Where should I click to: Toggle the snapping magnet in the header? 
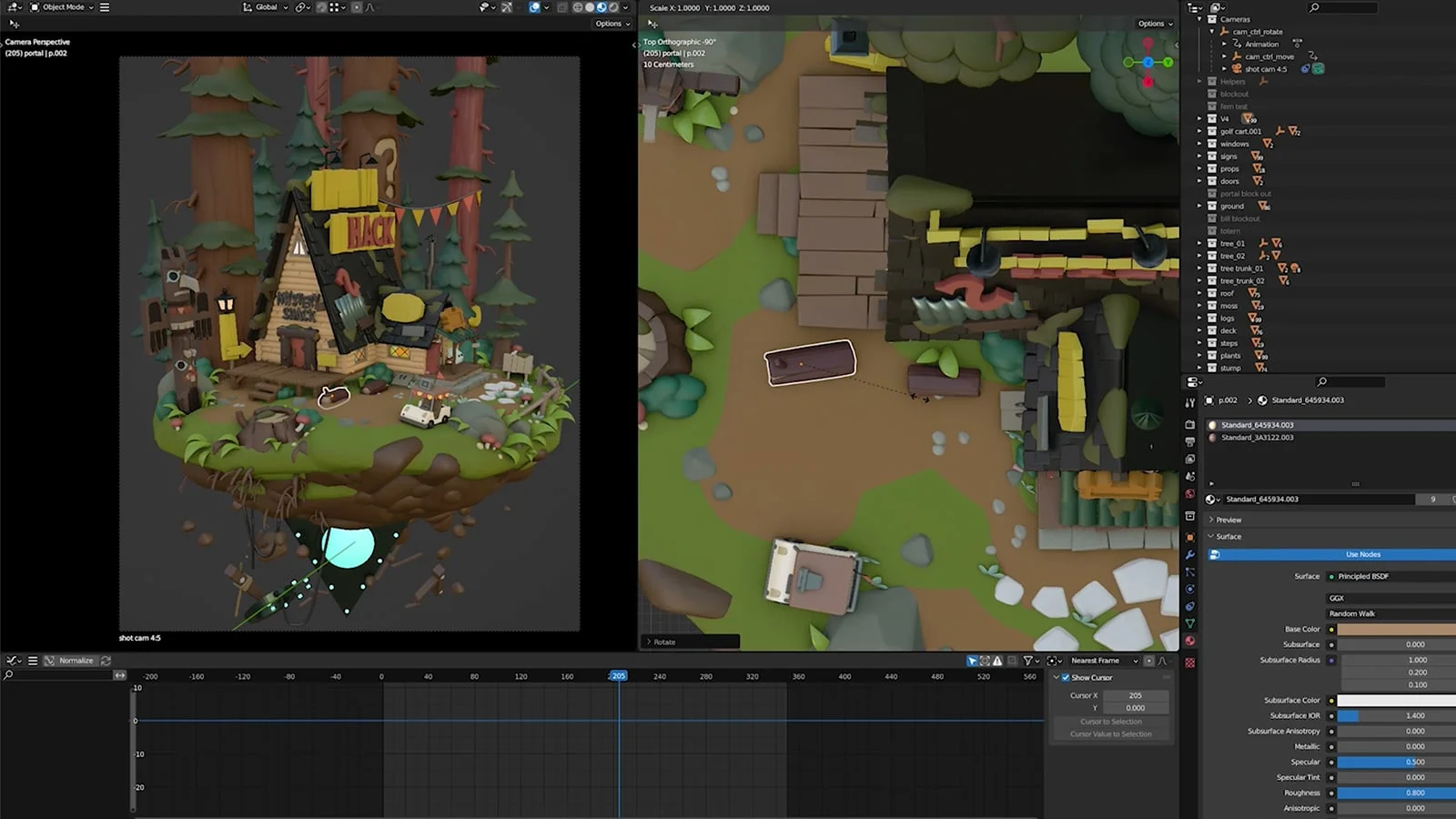tap(322, 7)
